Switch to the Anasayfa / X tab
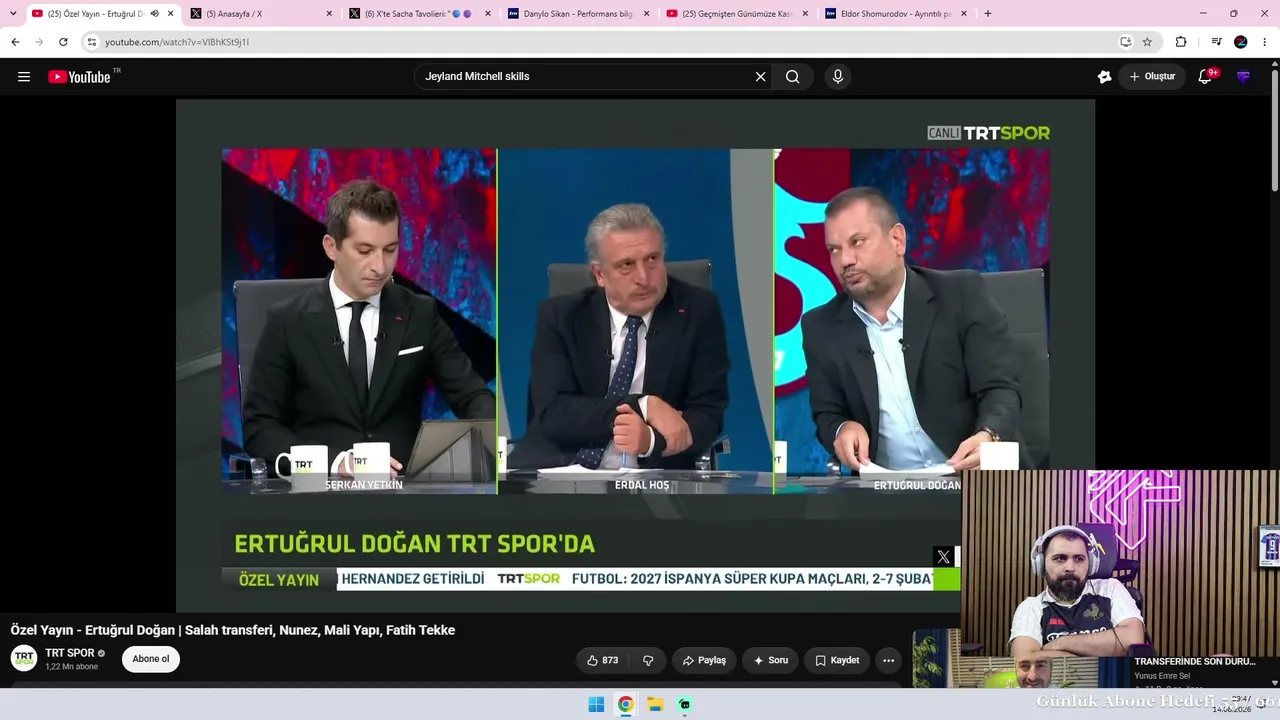The height and width of the screenshot is (720, 1280). click(262, 14)
